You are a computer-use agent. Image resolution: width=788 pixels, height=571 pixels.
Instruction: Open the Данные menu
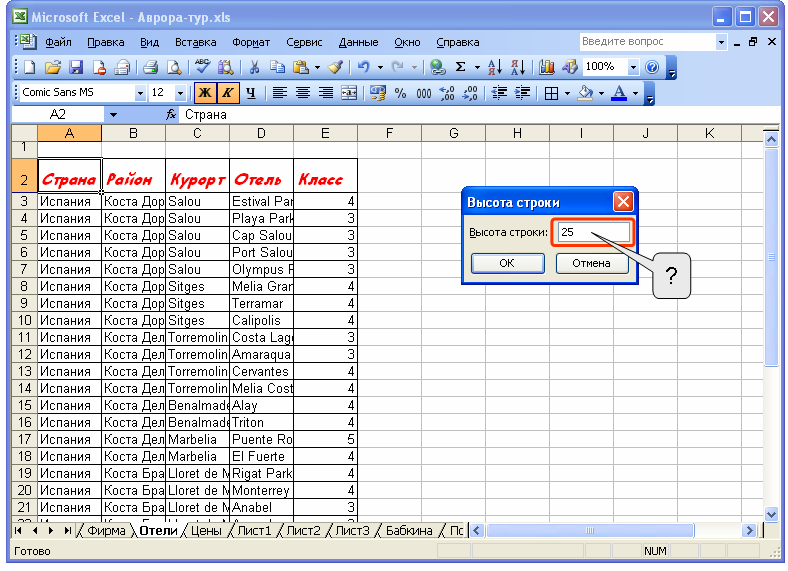pyautogui.click(x=358, y=42)
